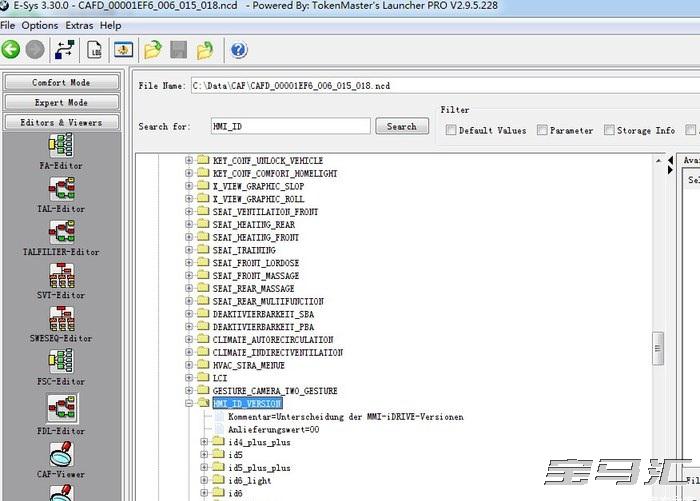Expand the KEY_CONF_COMFORT_HOMELIGHT node
The image size is (700, 501).
coord(189,173)
